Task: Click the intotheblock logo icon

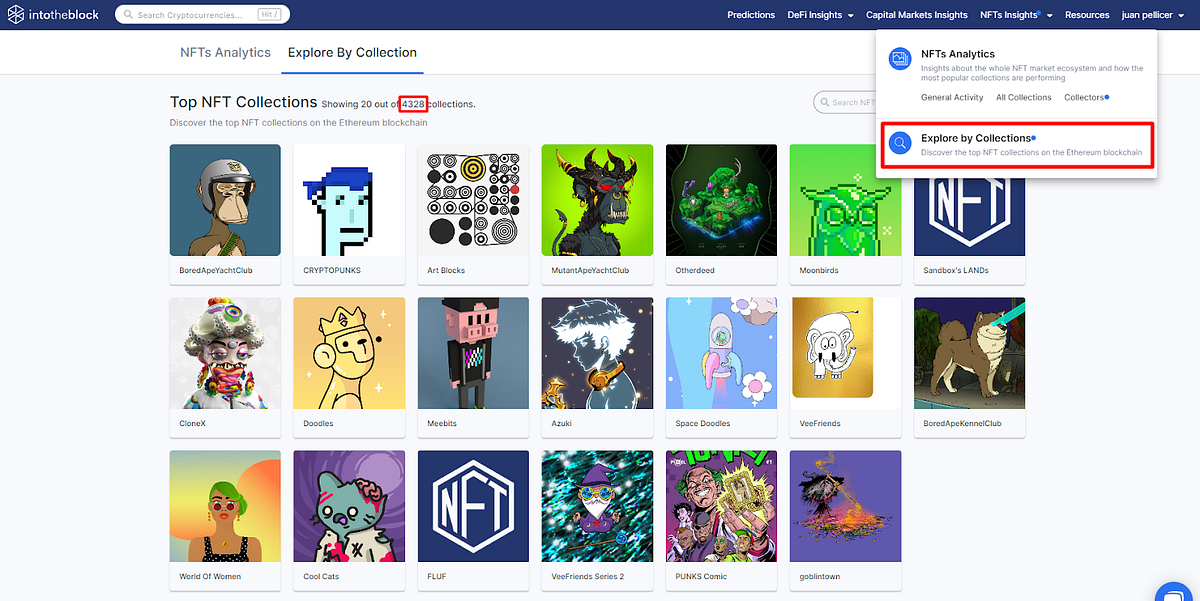Action: pos(17,14)
